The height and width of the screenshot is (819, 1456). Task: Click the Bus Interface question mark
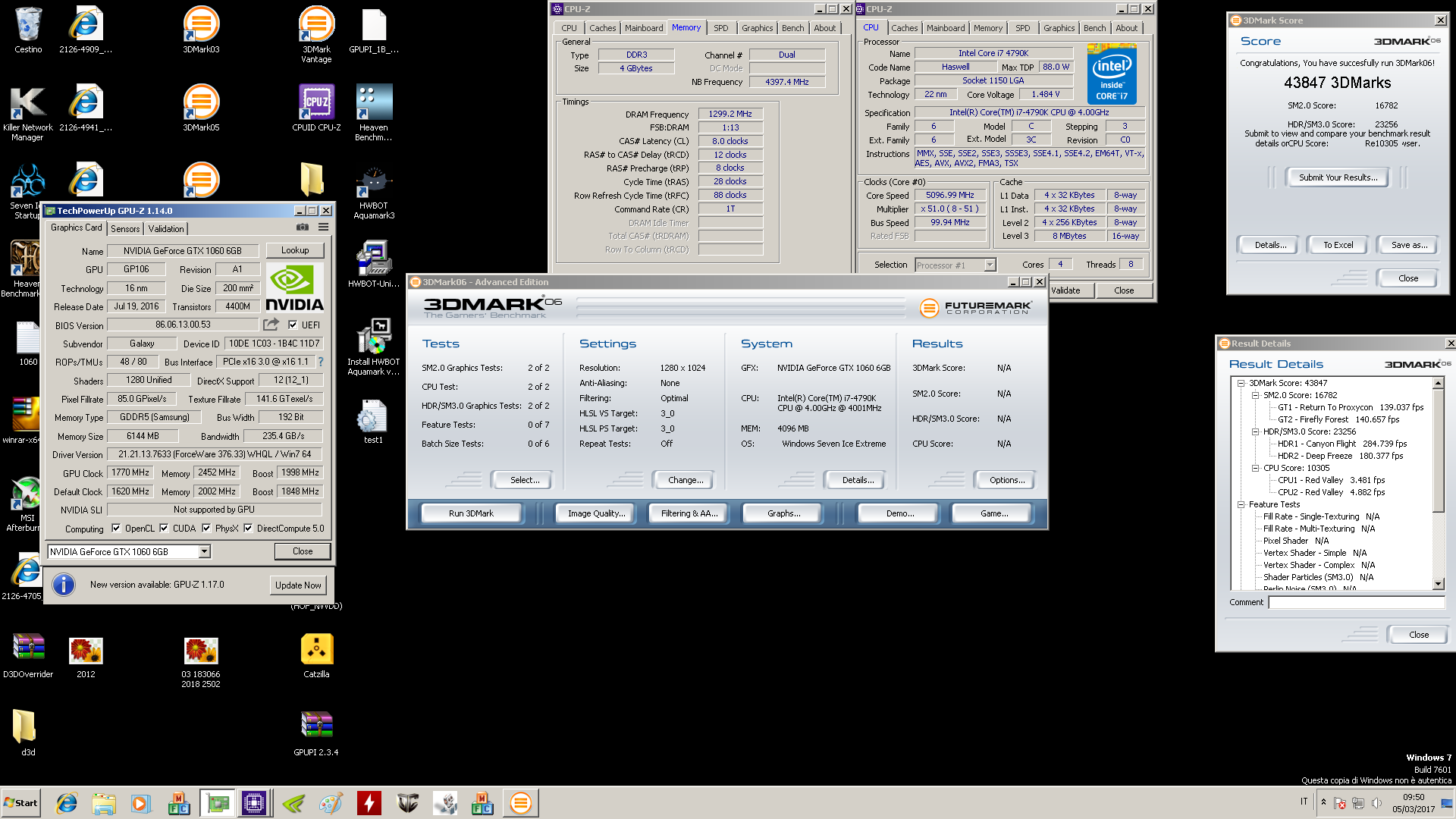(321, 362)
